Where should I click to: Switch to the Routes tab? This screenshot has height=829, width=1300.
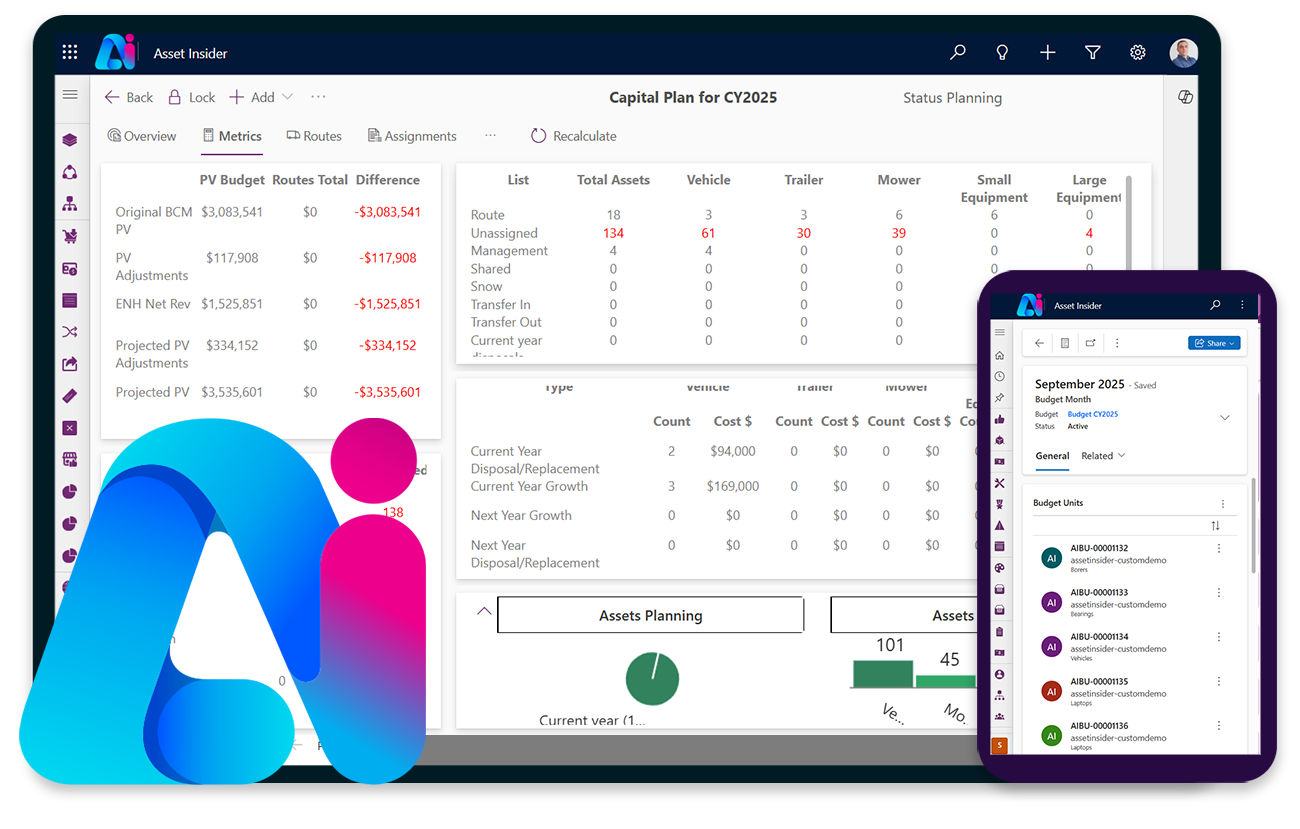coord(314,136)
